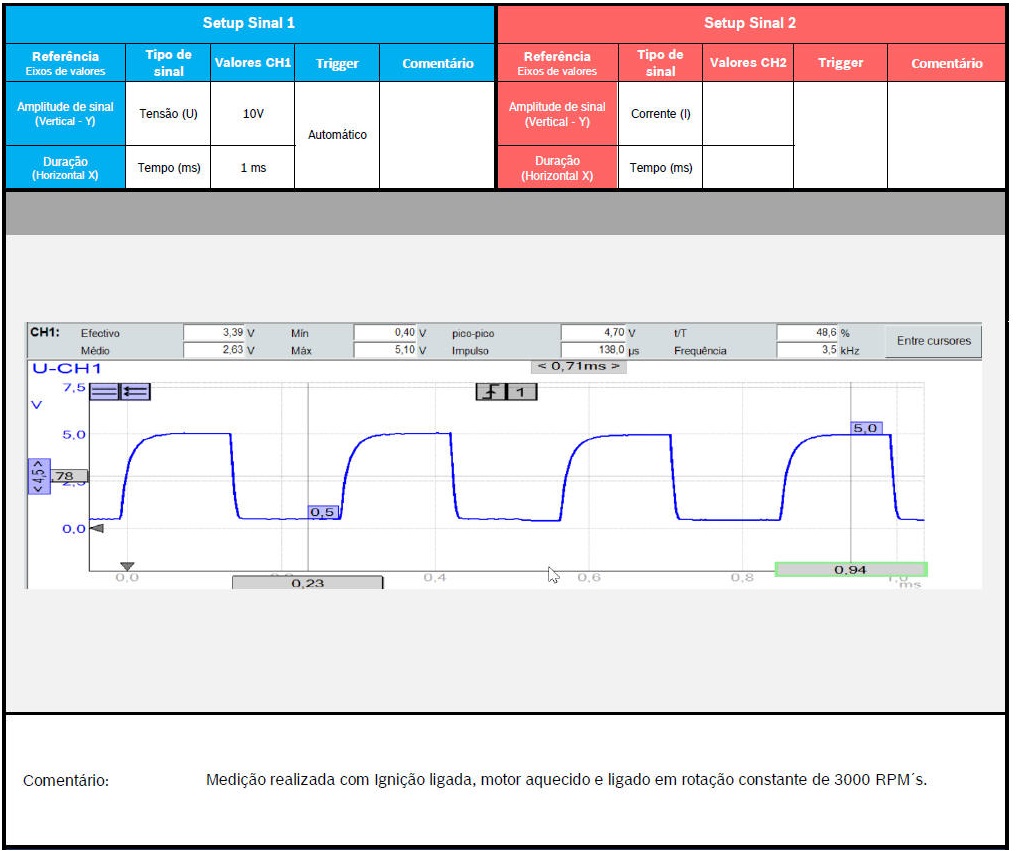Click the vertical <4,5> cursor difference tag
1017x851 pixels.
39,476
